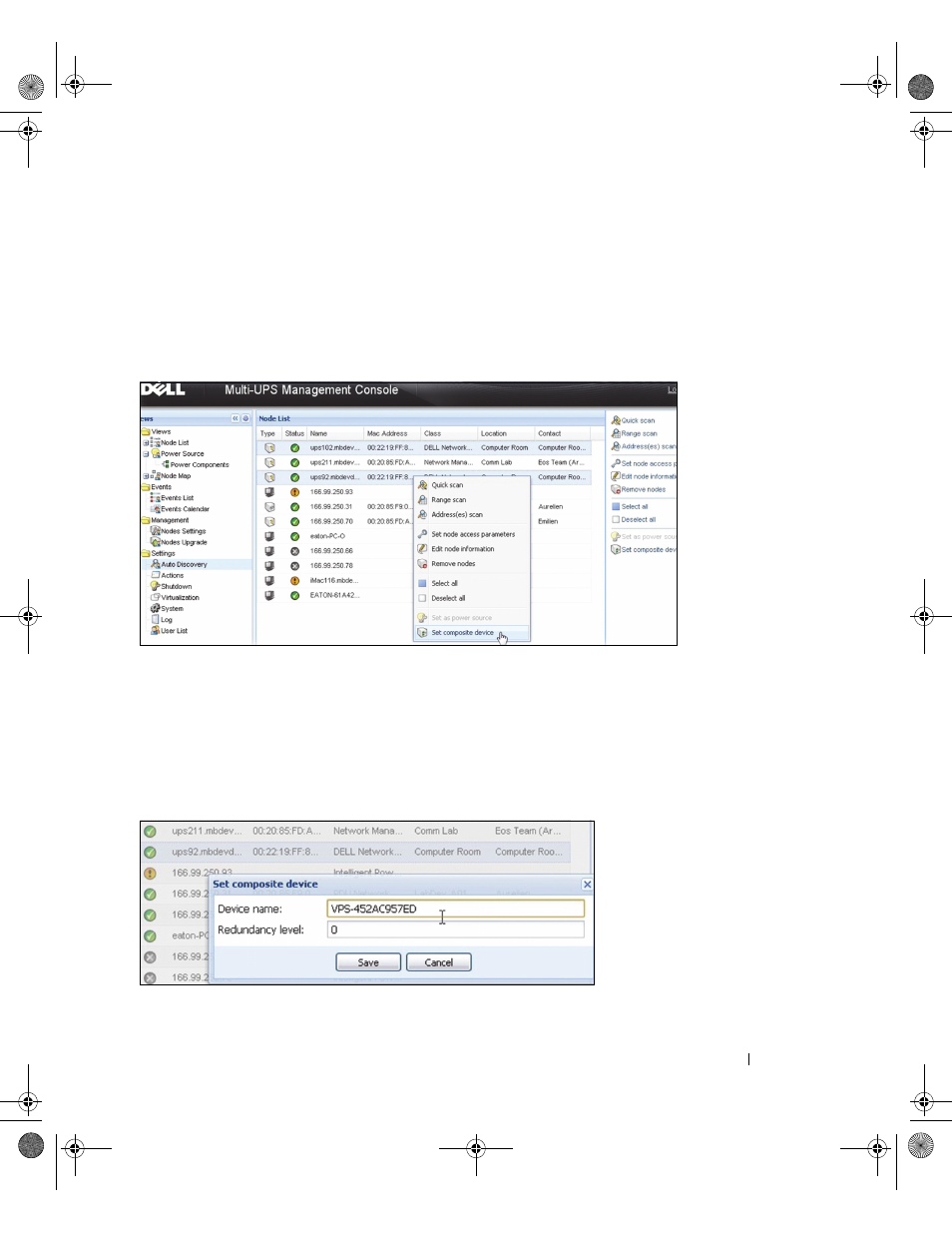Click Save in Set composite device dialog
The width and height of the screenshot is (952, 1233).
click(368, 962)
